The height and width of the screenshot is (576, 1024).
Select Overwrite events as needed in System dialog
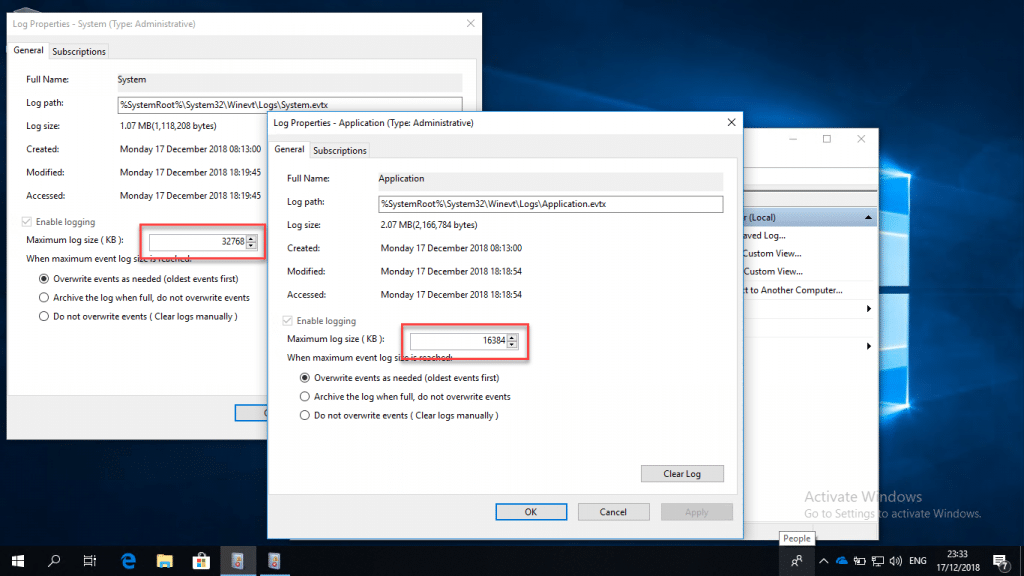click(x=44, y=279)
